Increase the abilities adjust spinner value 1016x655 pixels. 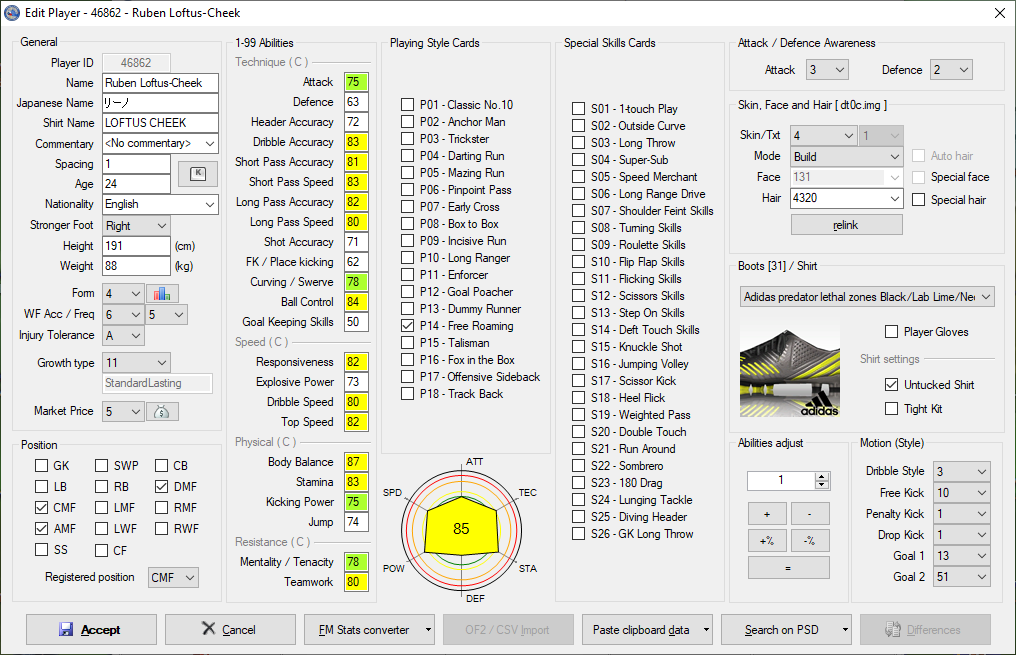pos(822,476)
